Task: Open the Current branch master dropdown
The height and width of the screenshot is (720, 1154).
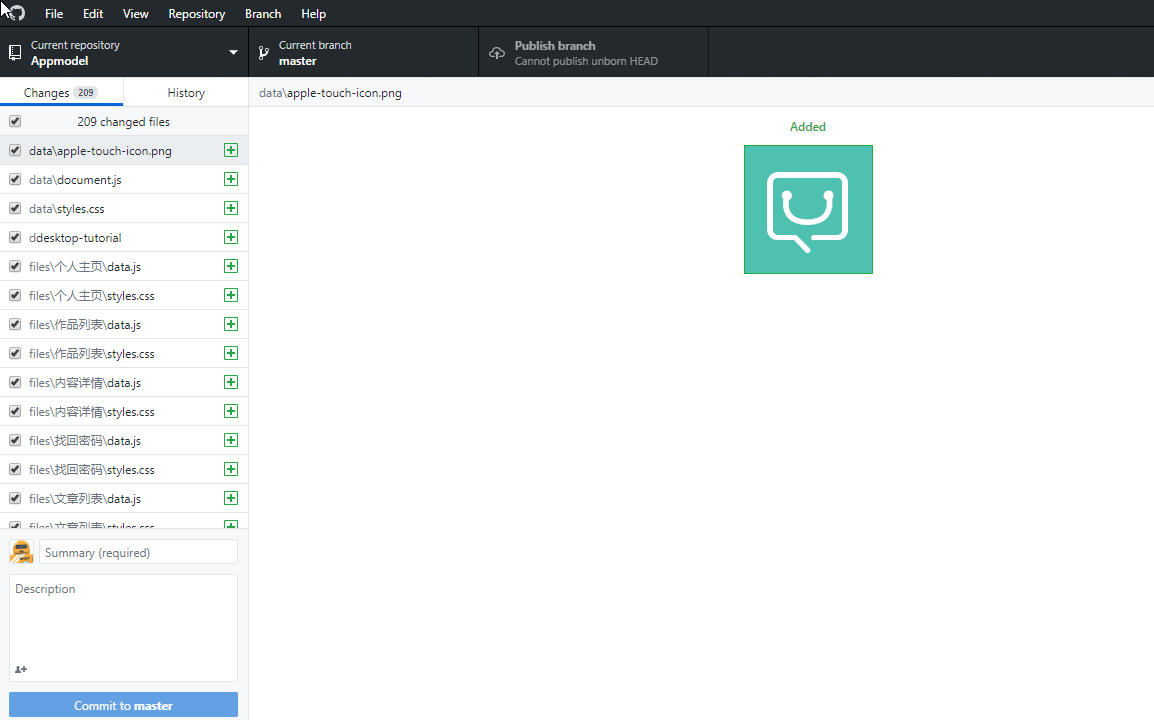Action: (364, 52)
